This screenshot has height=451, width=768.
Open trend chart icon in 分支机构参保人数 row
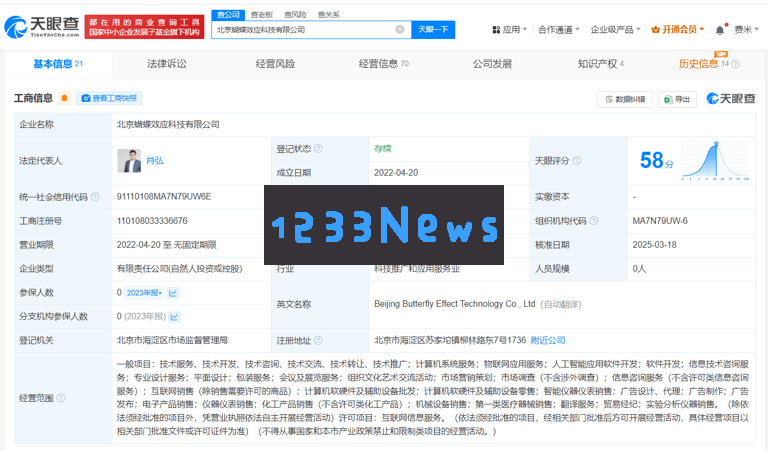click(174, 317)
